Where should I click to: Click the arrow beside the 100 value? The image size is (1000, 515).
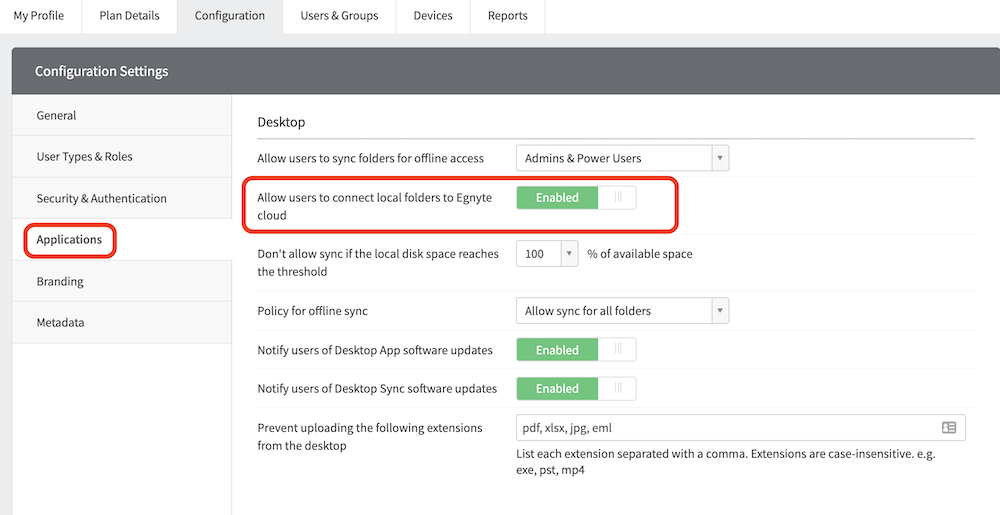[569, 254]
